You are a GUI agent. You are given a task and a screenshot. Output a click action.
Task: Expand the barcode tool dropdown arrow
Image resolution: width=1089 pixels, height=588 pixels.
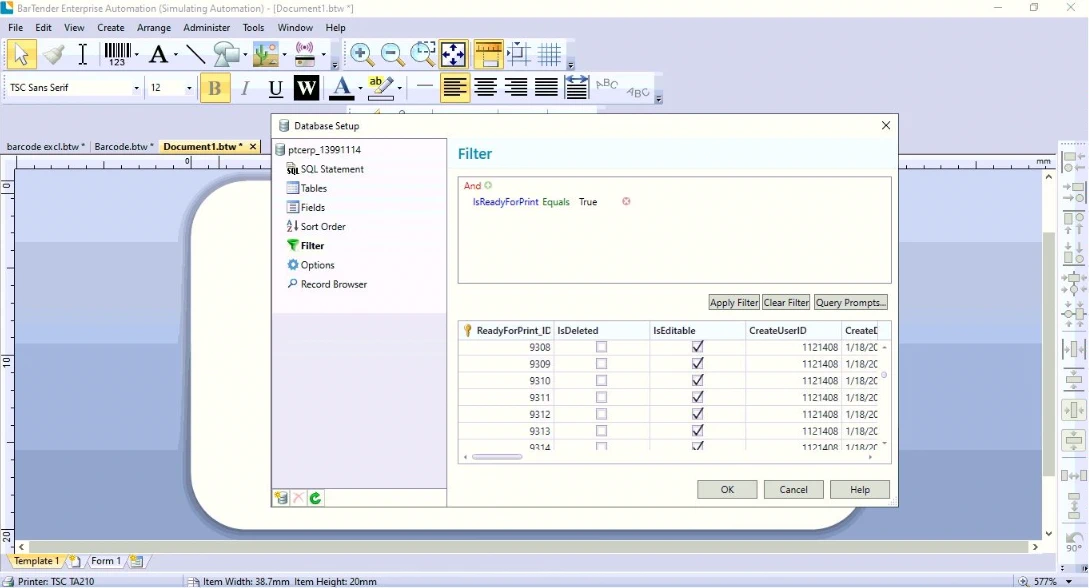(137, 54)
